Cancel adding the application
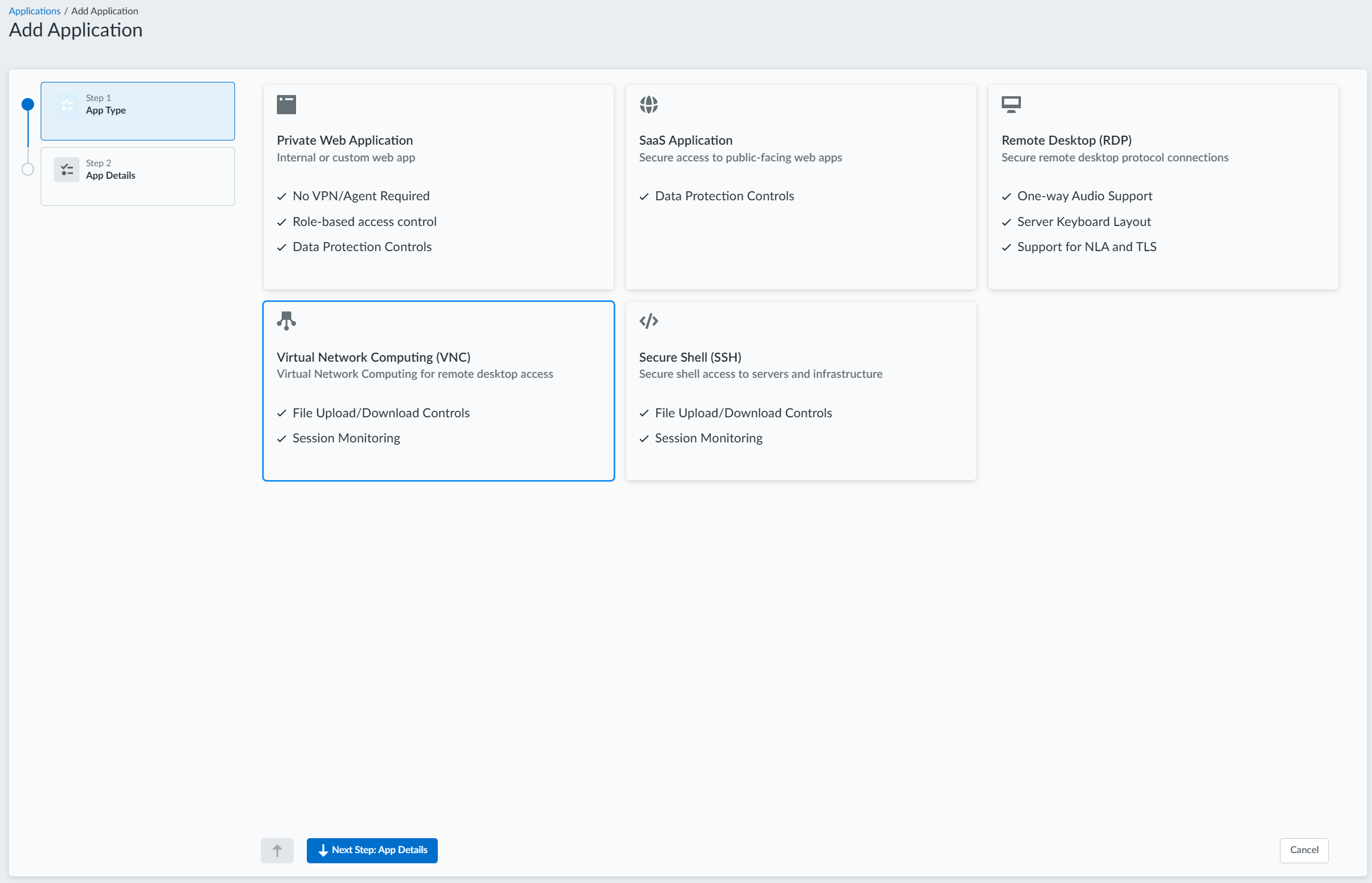Viewport: 1372px width, 883px height. tap(1304, 850)
